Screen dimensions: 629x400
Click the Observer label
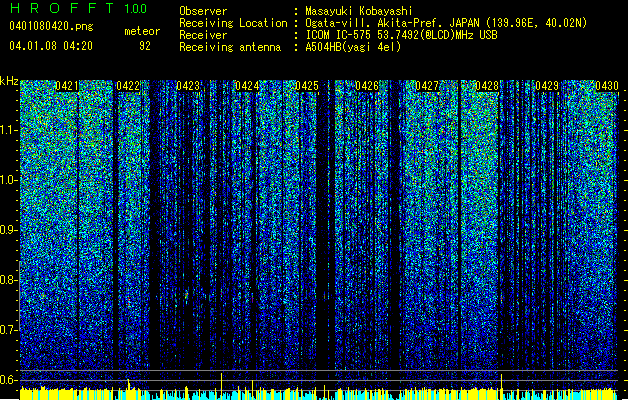[x=203, y=11]
